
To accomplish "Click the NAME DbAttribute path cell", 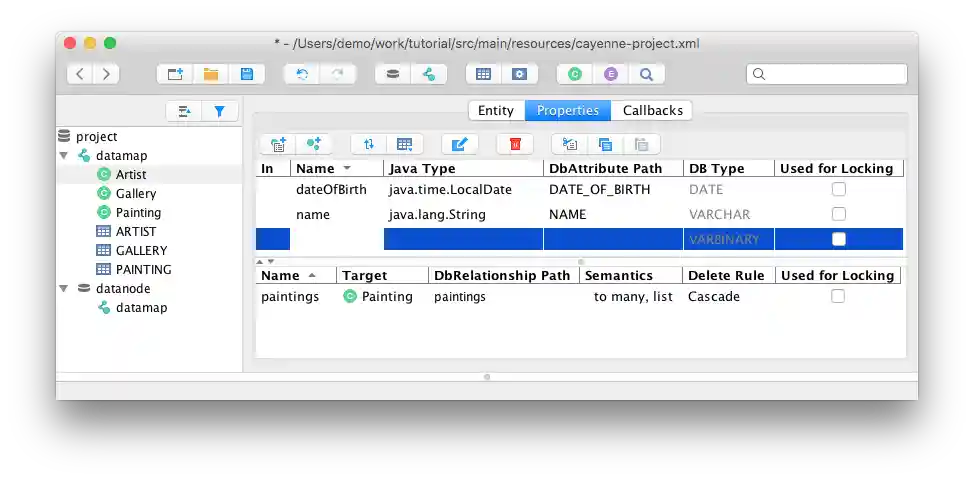I will [x=614, y=214].
